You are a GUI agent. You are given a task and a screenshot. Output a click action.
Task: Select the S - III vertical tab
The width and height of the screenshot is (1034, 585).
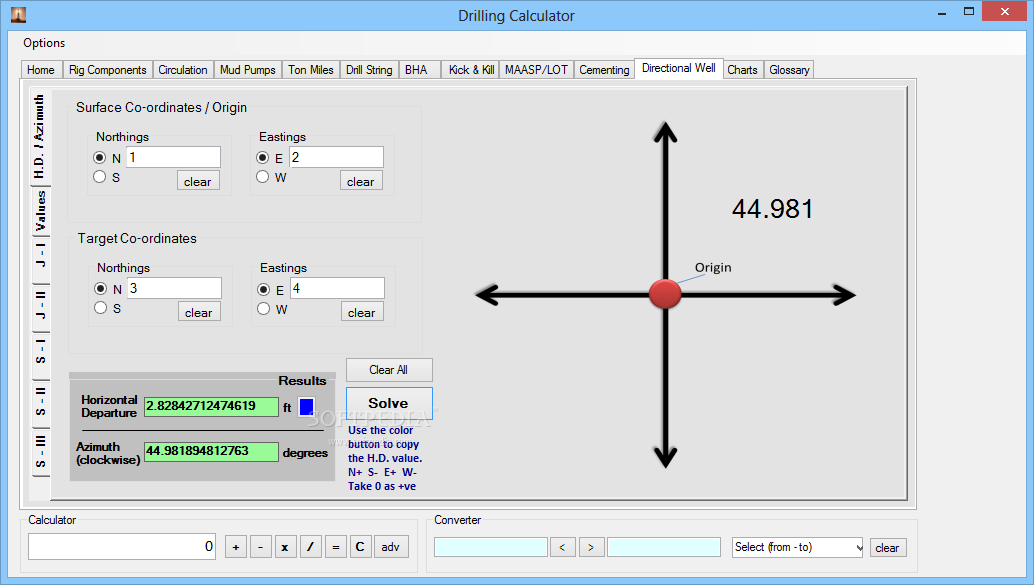(40, 452)
